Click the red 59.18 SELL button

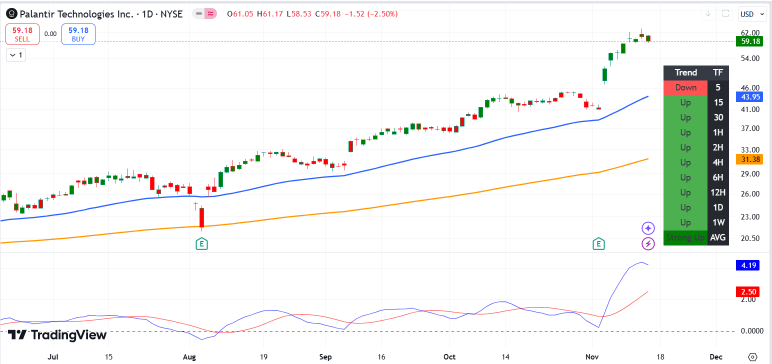pos(22,34)
